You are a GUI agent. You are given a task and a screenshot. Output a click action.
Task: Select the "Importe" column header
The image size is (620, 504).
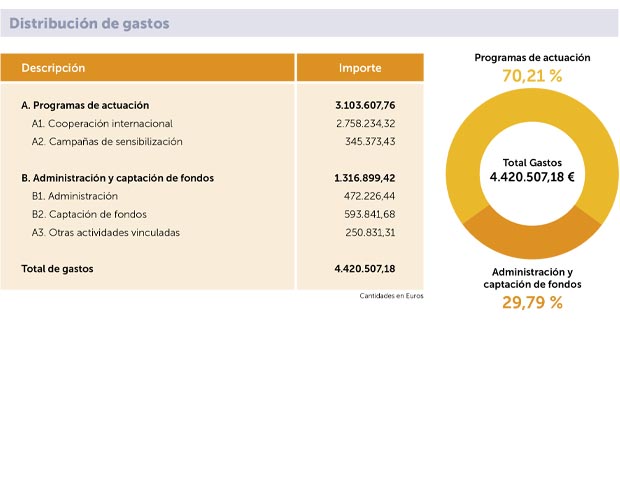click(359, 68)
